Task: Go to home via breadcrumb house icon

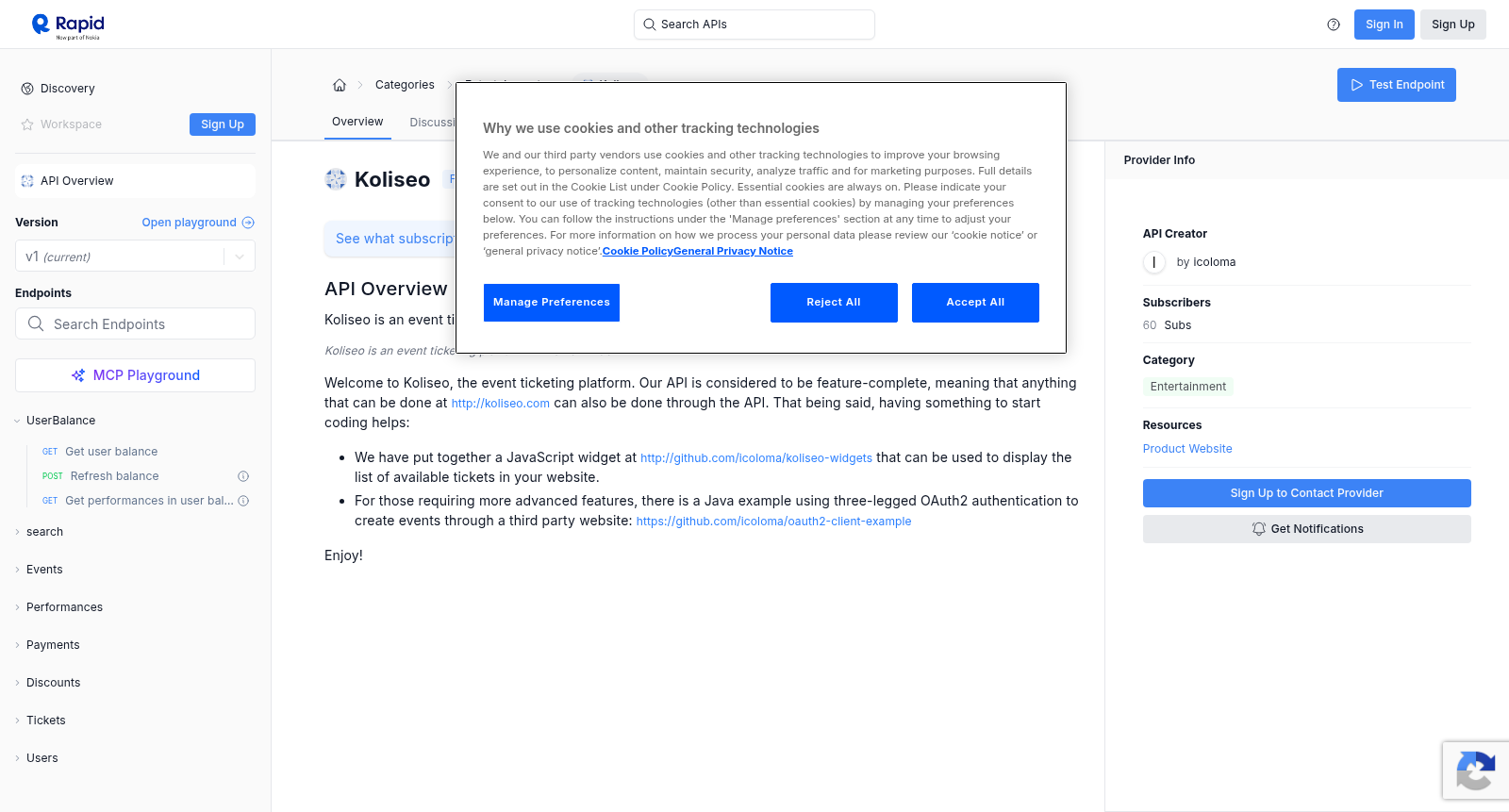Action: [x=340, y=85]
